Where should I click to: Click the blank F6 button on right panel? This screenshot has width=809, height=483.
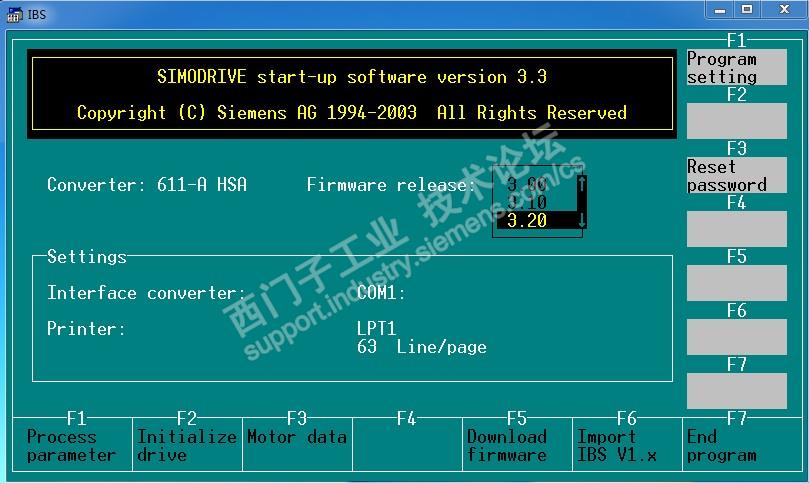736,337
